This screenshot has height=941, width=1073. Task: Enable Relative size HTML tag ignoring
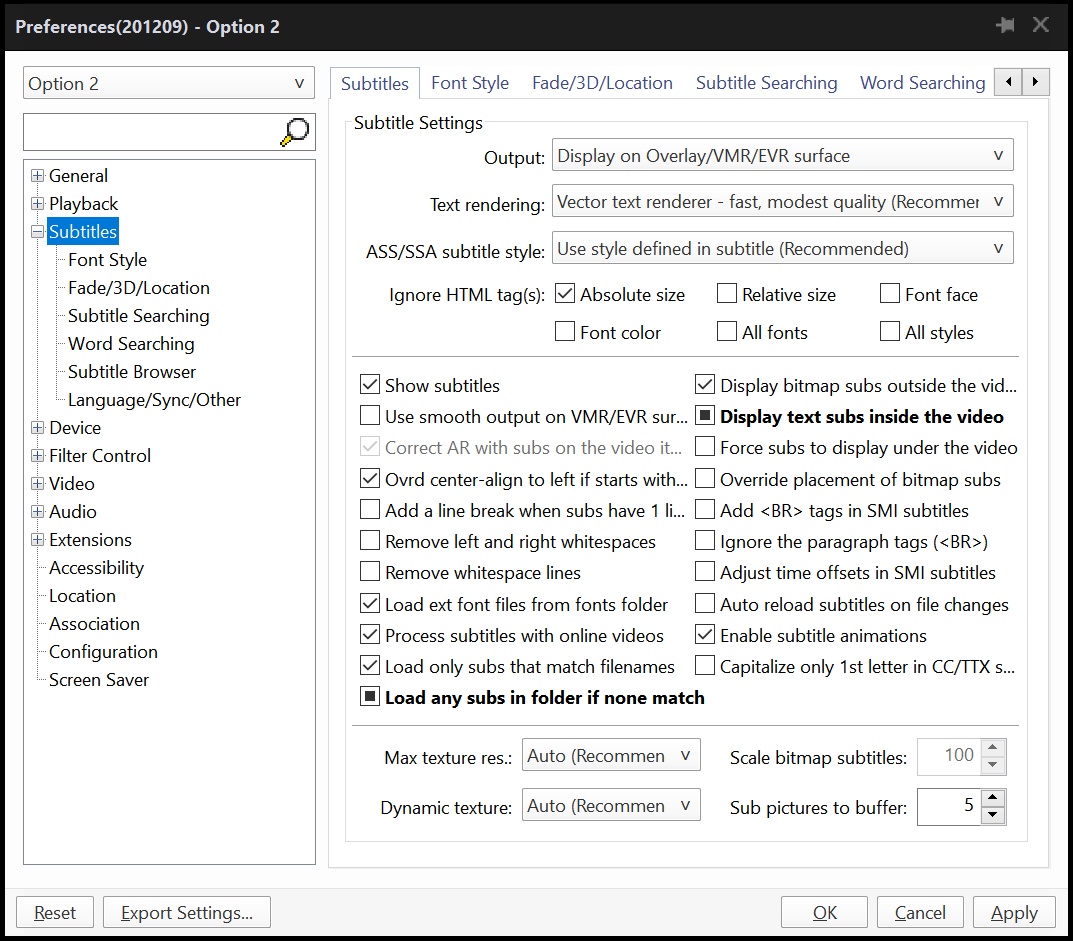727,293
